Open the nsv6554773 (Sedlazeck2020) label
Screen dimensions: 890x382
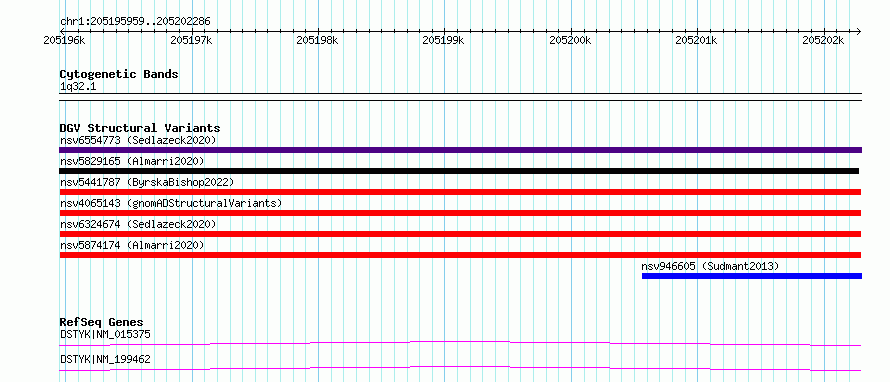click(x=138, y=140)
